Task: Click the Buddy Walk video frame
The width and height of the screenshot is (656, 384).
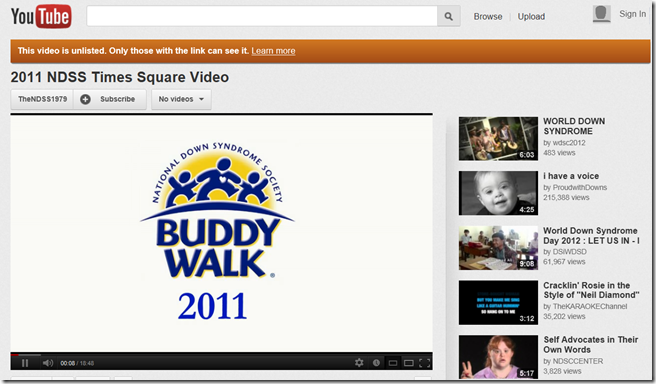Action: [221, 233]
